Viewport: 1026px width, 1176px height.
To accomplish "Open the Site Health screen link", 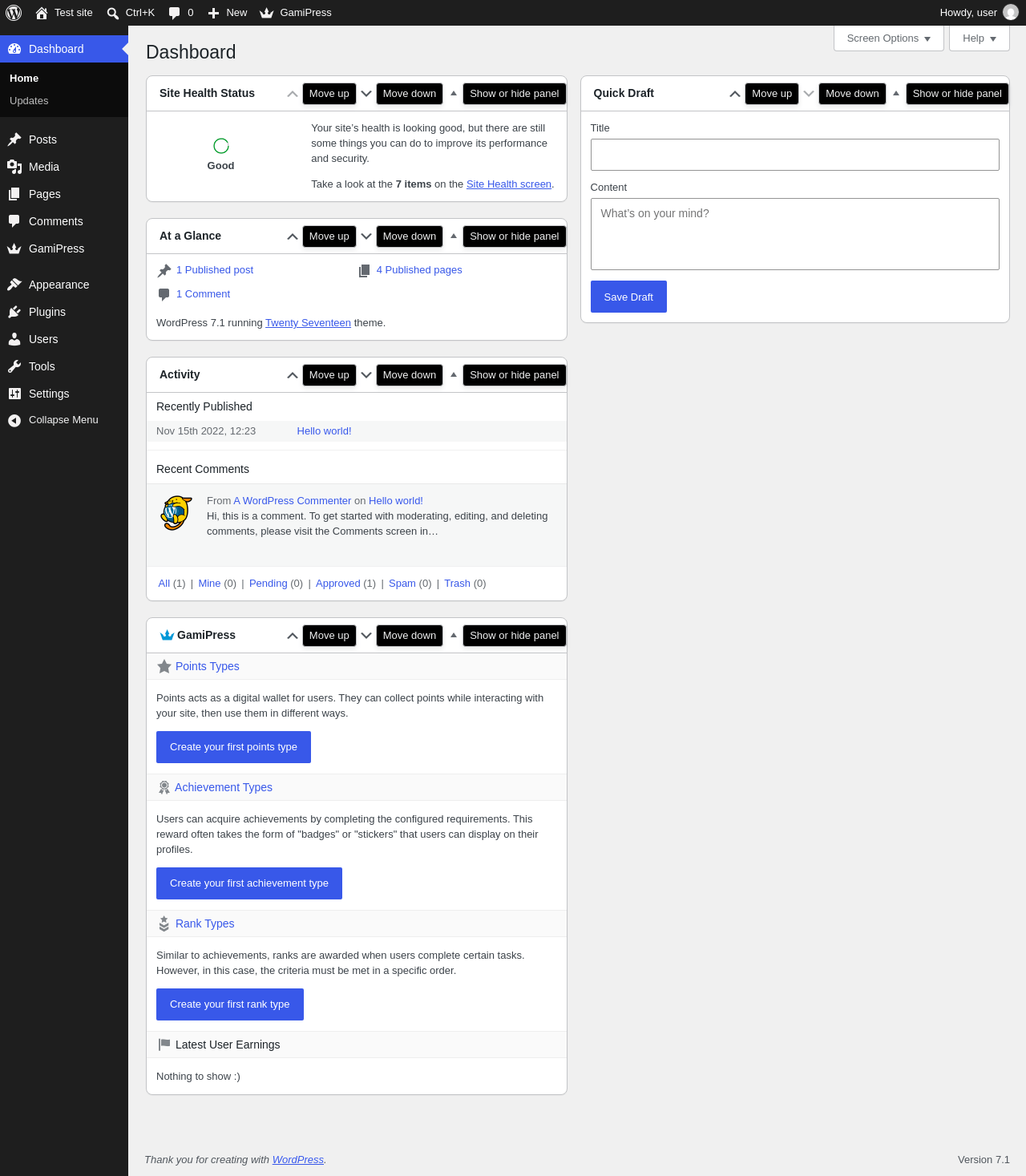I will coord(509,184).
